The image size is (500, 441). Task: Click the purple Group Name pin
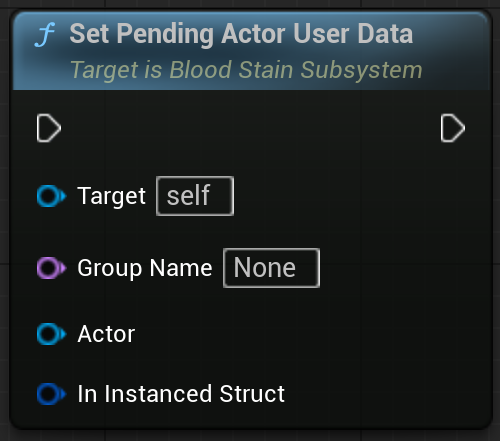(x=51, y=268)
